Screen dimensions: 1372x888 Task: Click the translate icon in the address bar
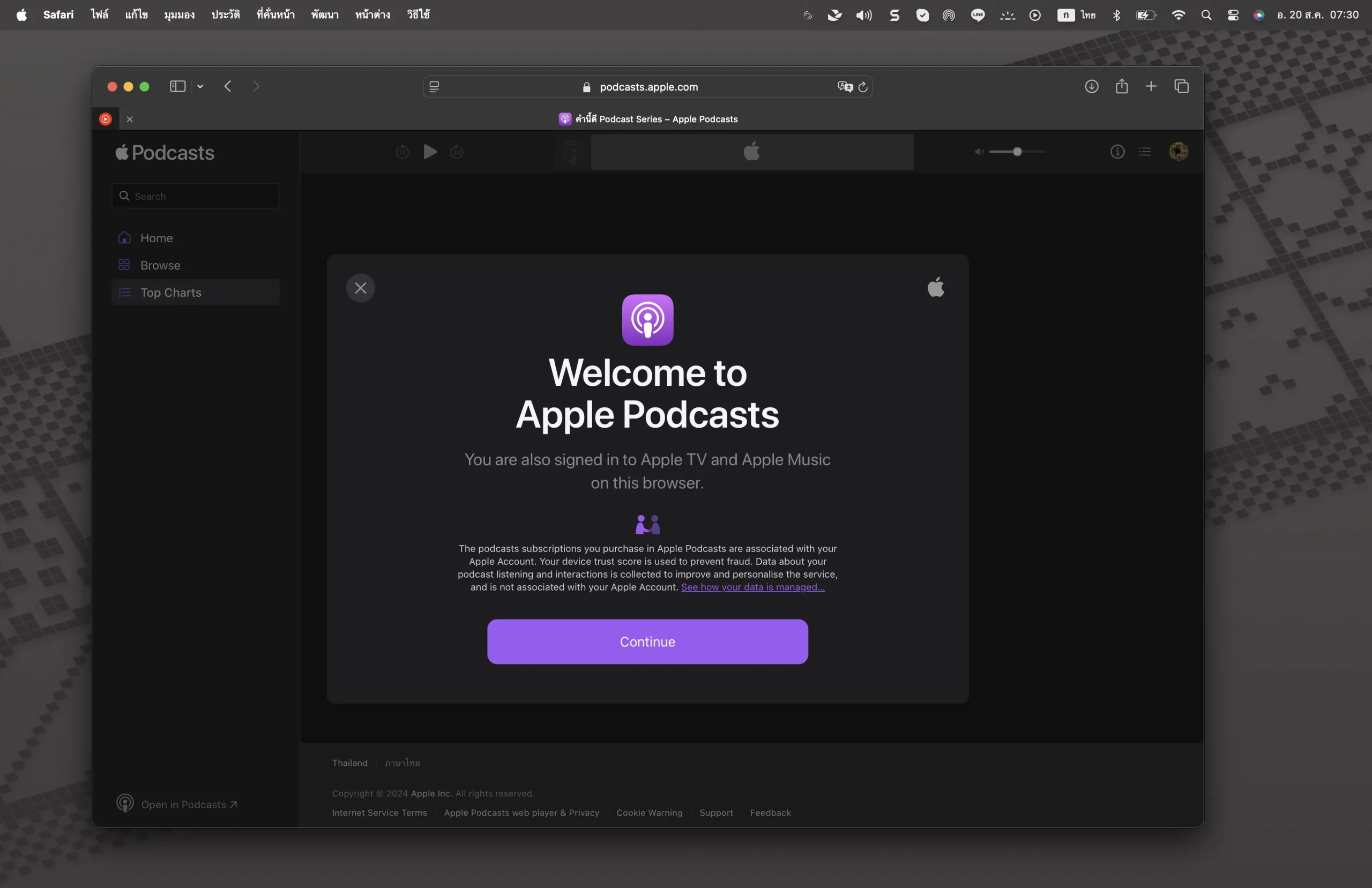tap(845, 86)
